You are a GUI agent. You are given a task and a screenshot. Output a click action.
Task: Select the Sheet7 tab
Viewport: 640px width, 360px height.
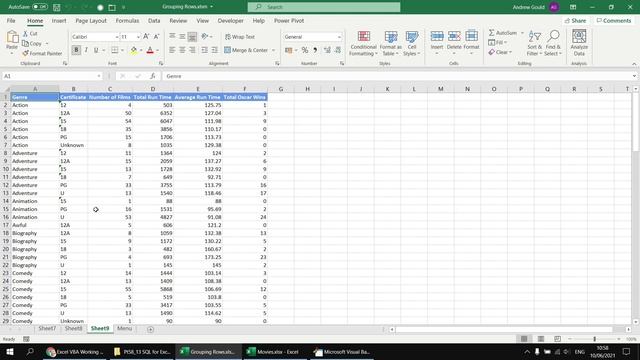coord(47,329)
